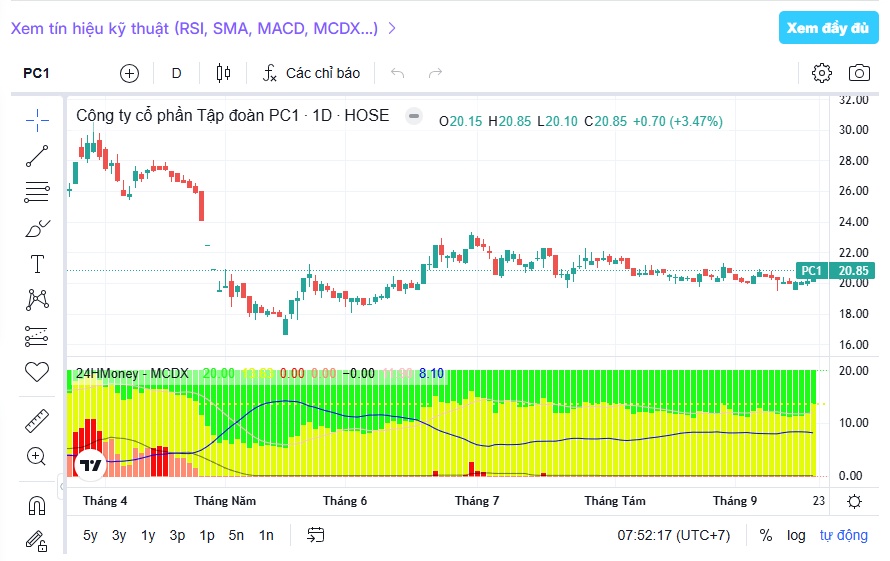Open the chart patterns tool
This screenshot has width=890, height=561.
(x=37, y=299)
